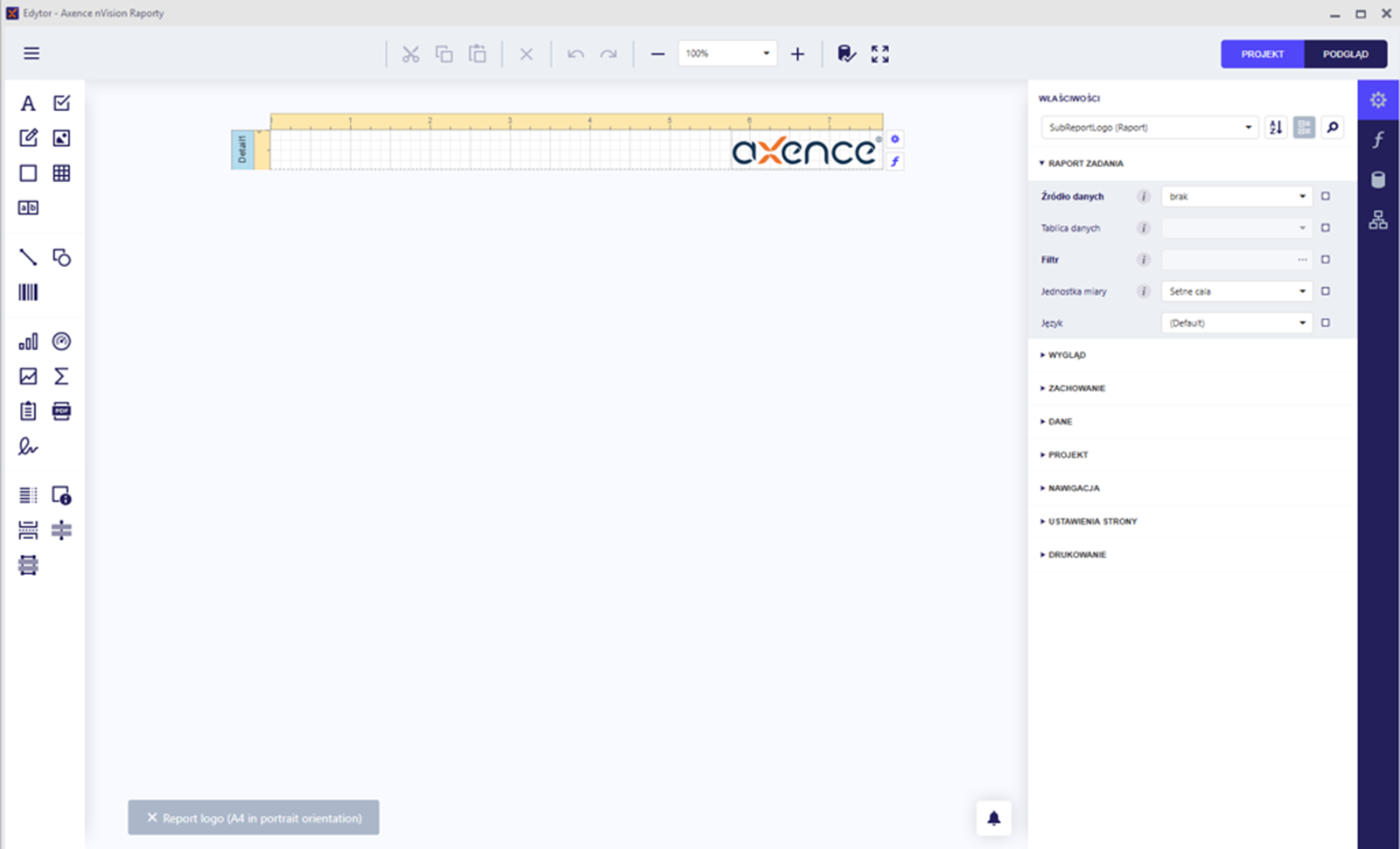The image size is (1400, 849).
Task: Select the Label text tool
Action: 28,103
